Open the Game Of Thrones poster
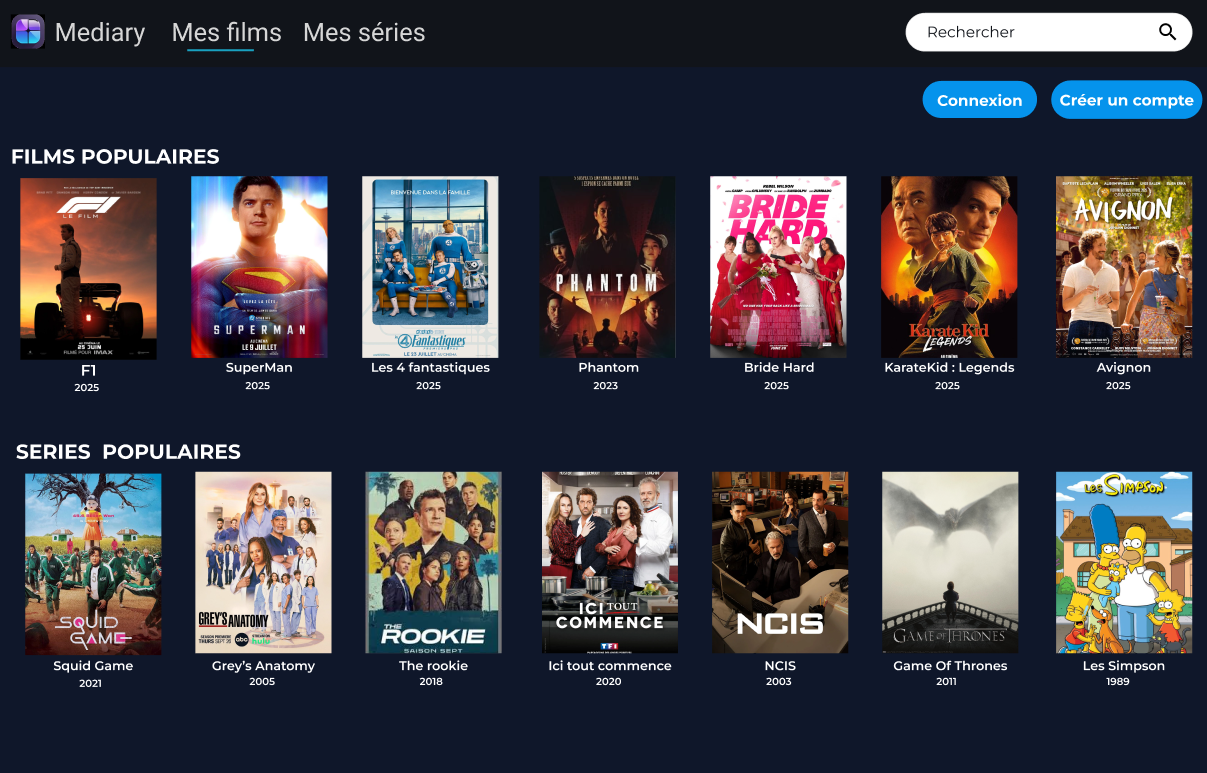This screenshot has height=773, width=1207. pyautogui.click(x=950, y=563)
